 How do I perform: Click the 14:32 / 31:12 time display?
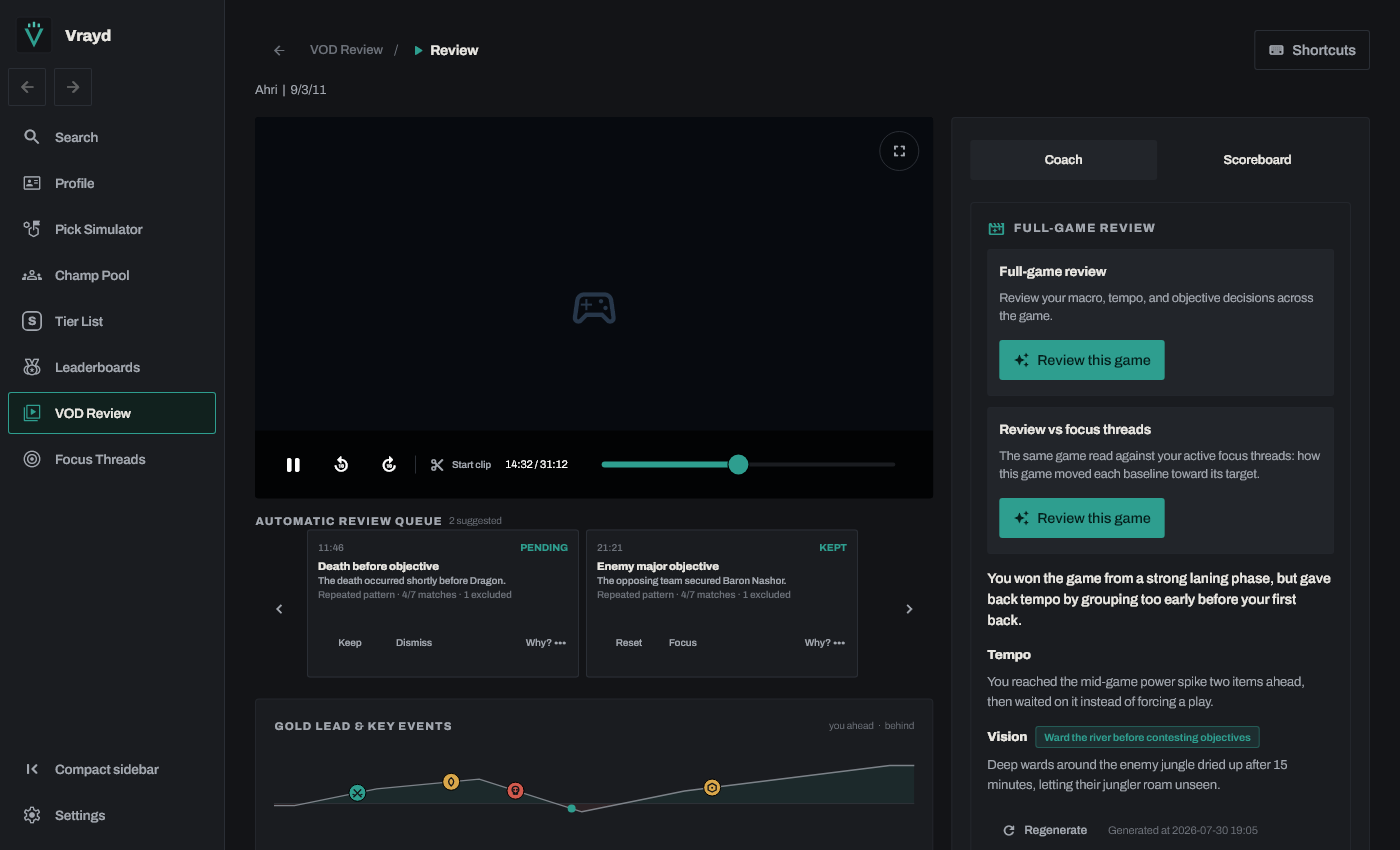(x=536, y=464)
